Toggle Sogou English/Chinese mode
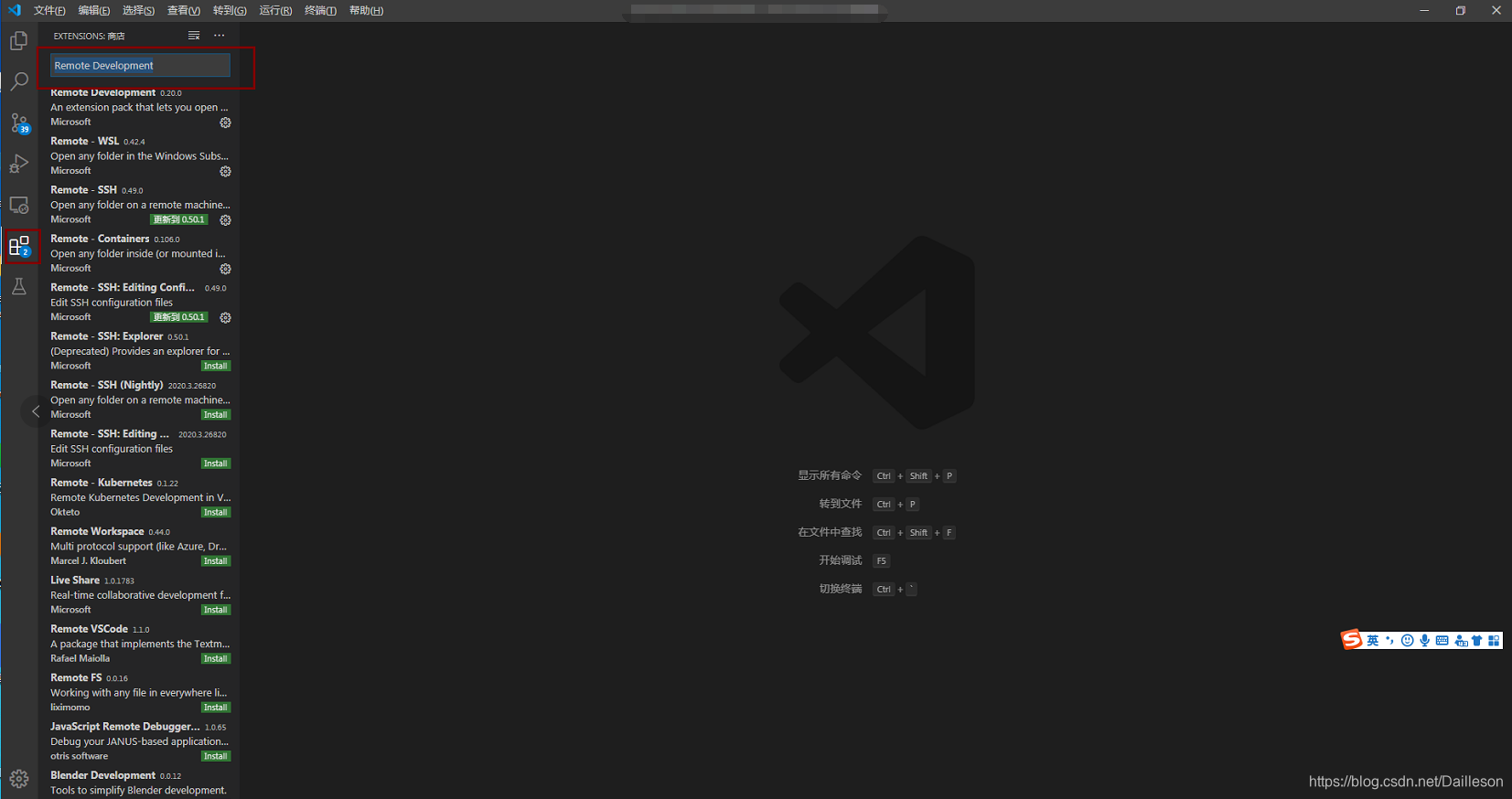The image size is (1512, 799). point(1373,641)
